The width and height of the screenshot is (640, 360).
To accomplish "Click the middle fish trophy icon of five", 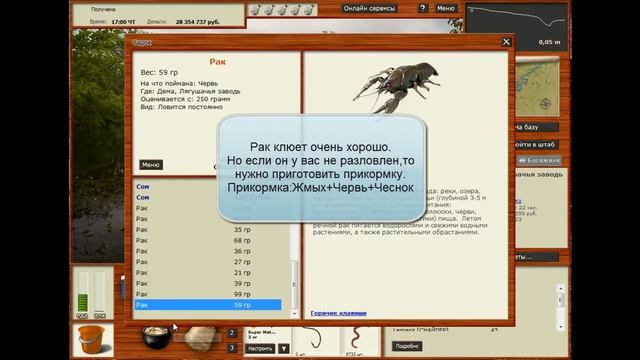I will coord(282,10).
